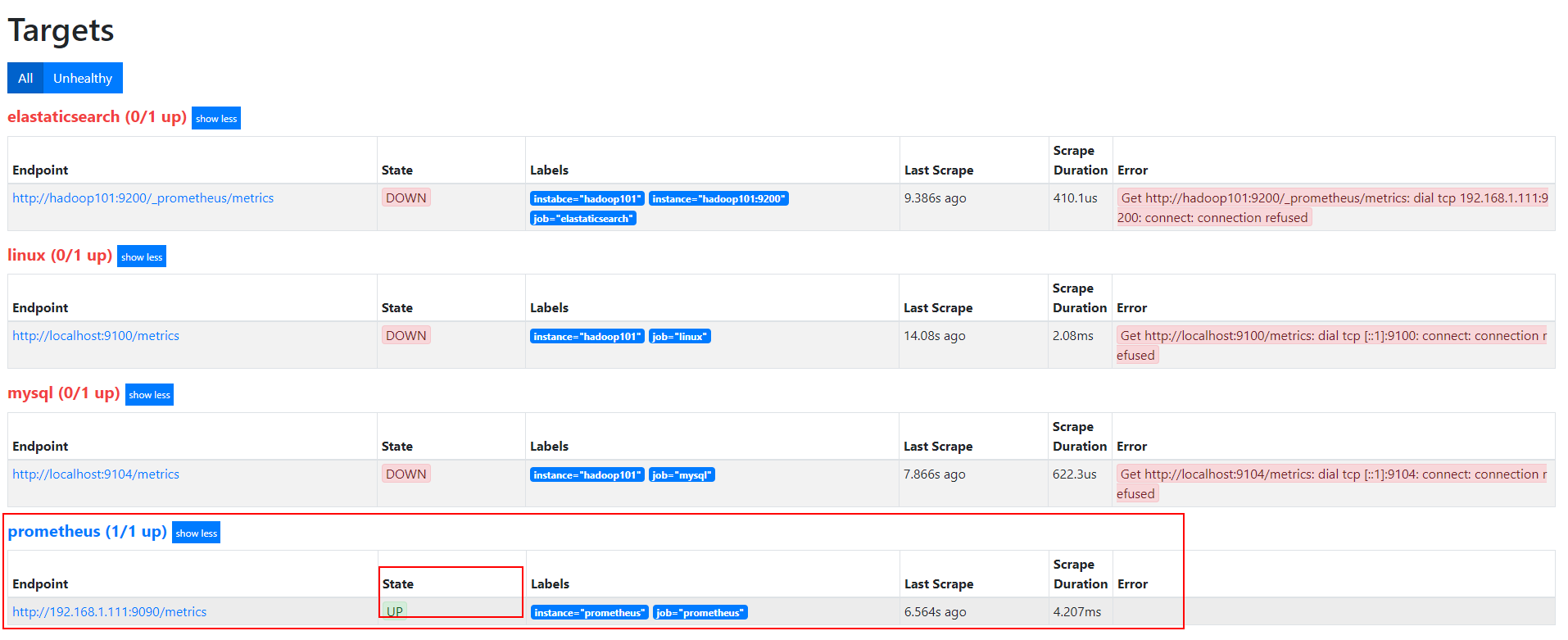The width and height of the screenshot is (1568, 640).
Task: Click the mysql (0/1 up) heading
Action: click(x=64, y=393)
